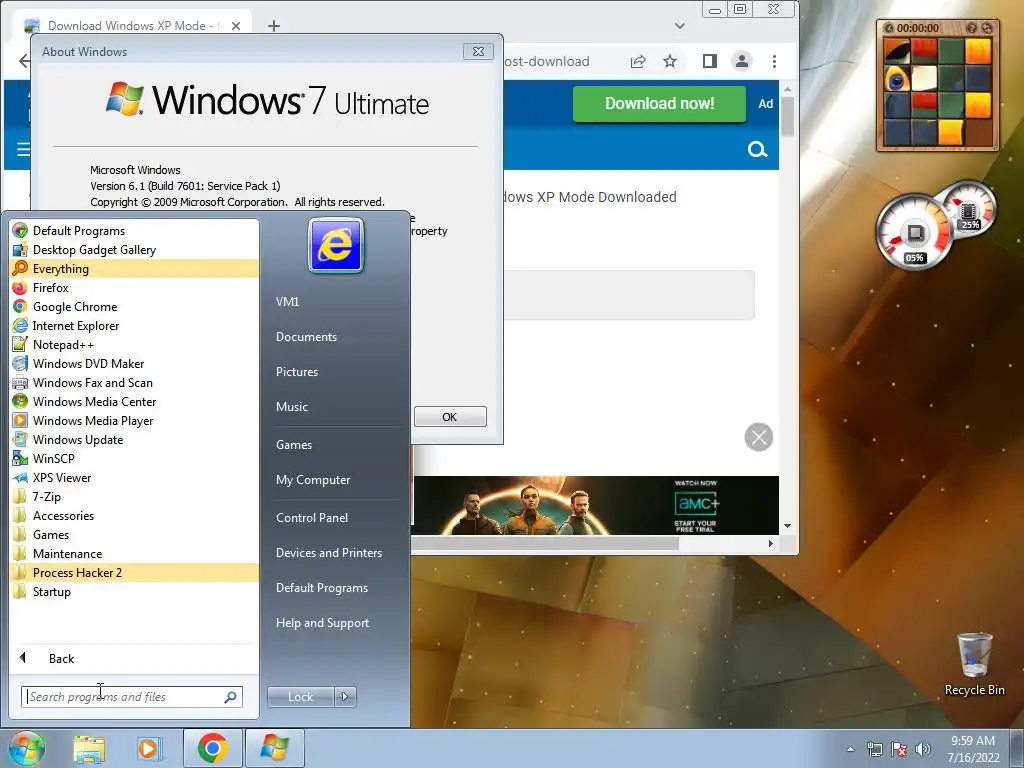Click the horizontal scrollbar's right arrow
The width and height of the screenshot is (1024, 768).
point(771,543)
